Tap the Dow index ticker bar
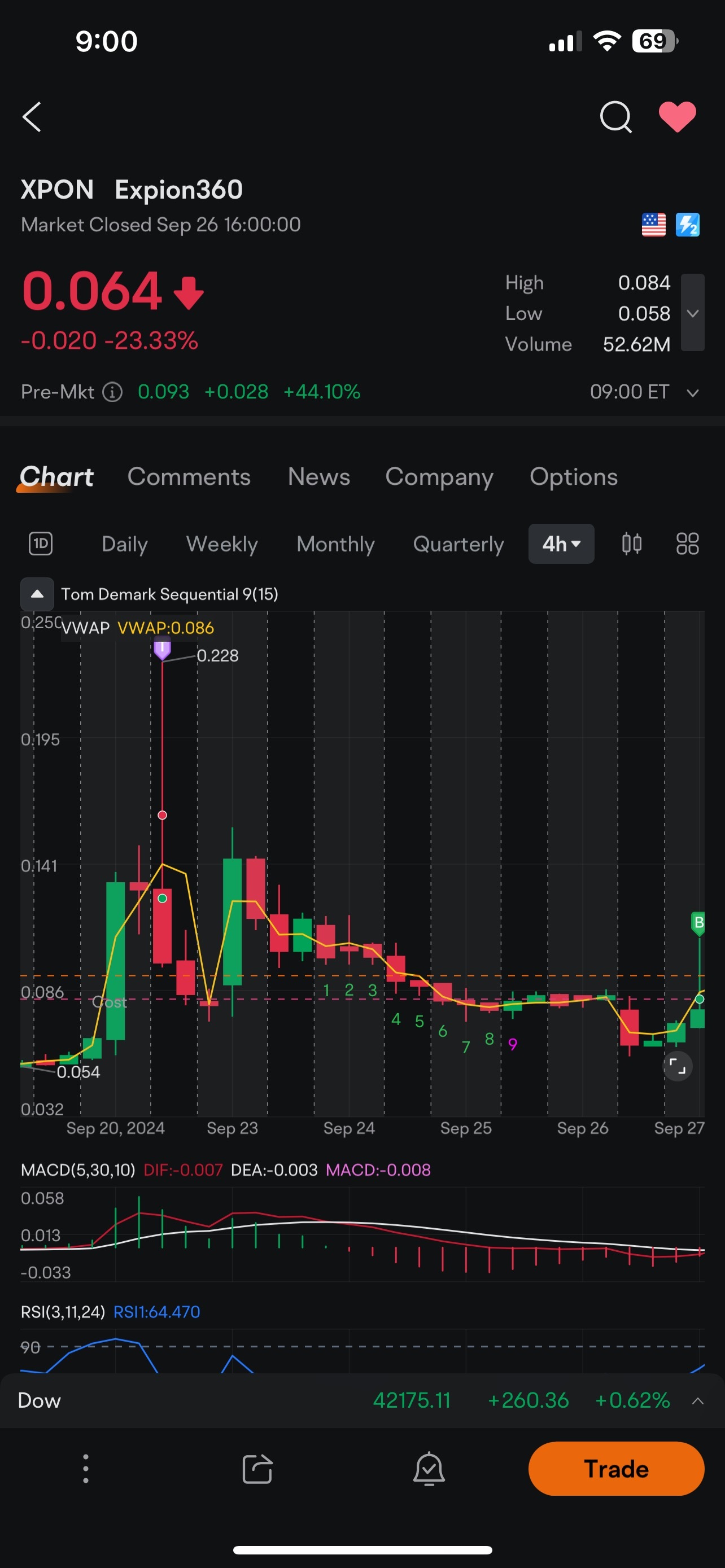The height and width of the screenshot is (1568, 725). click(362, 1400)
